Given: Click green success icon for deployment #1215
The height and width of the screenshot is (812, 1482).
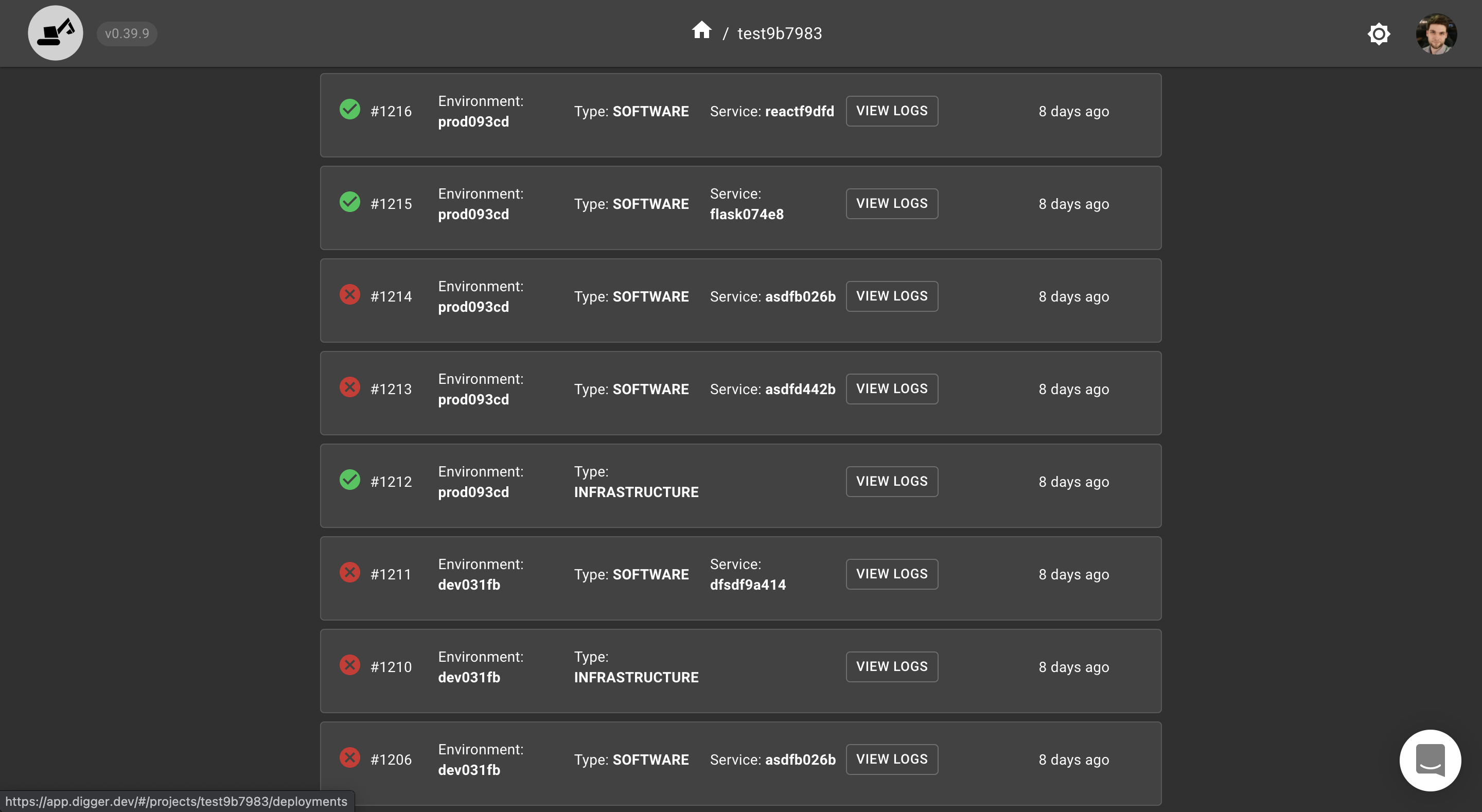Looking at the screenshot, I should coord(349,202).
